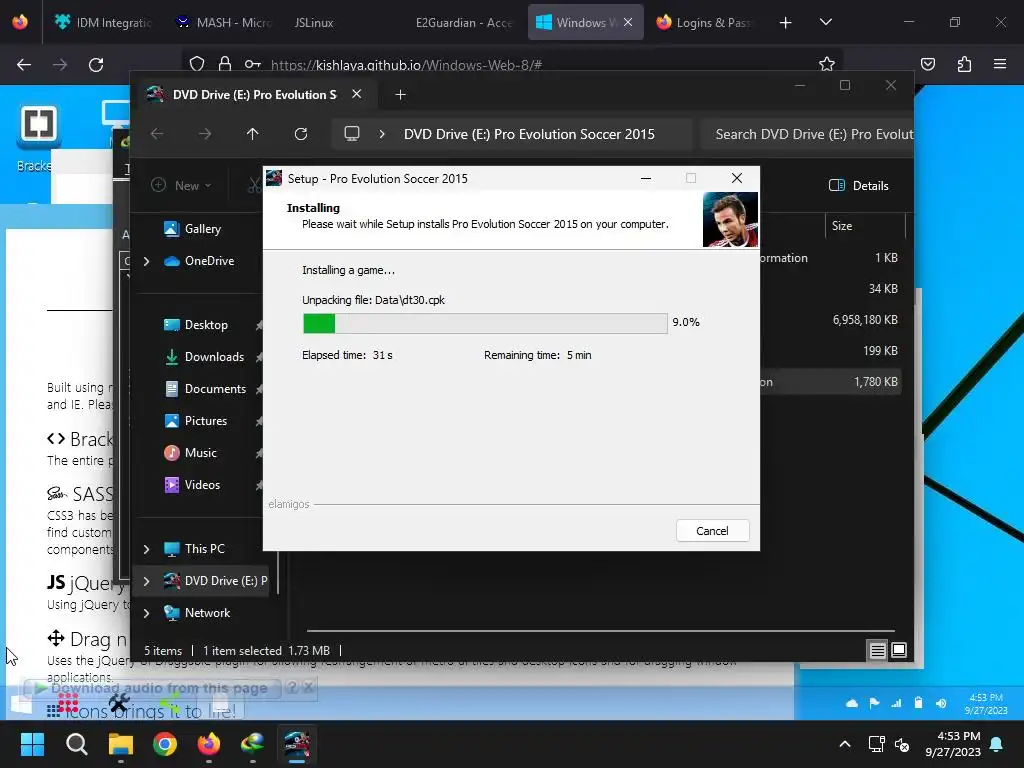Image resolution: width=1024 pixels, height=768 pixels.
Task: Switch to the E2Guardian browser tab
Action: tap(464, 22)
